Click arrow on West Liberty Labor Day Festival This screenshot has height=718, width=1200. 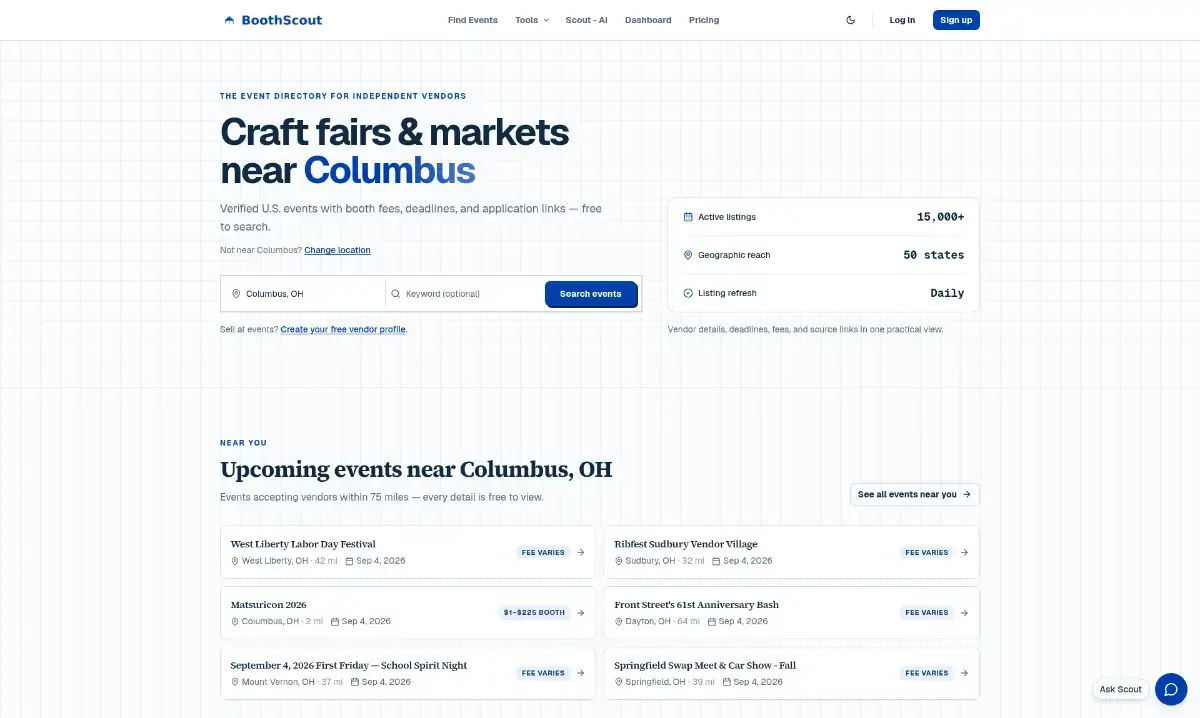[x=581, y=552]
